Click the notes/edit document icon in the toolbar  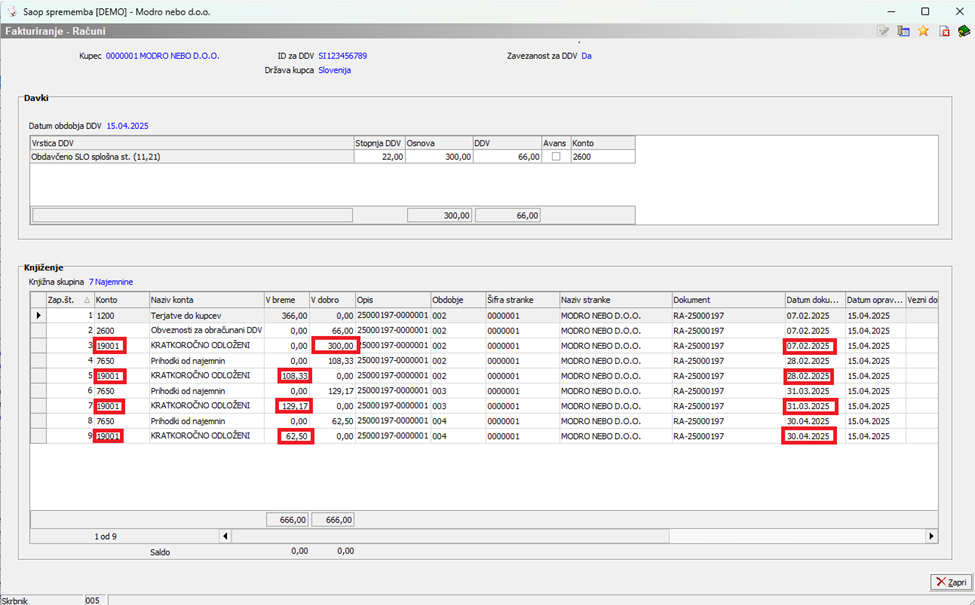[x=883, y=31]
